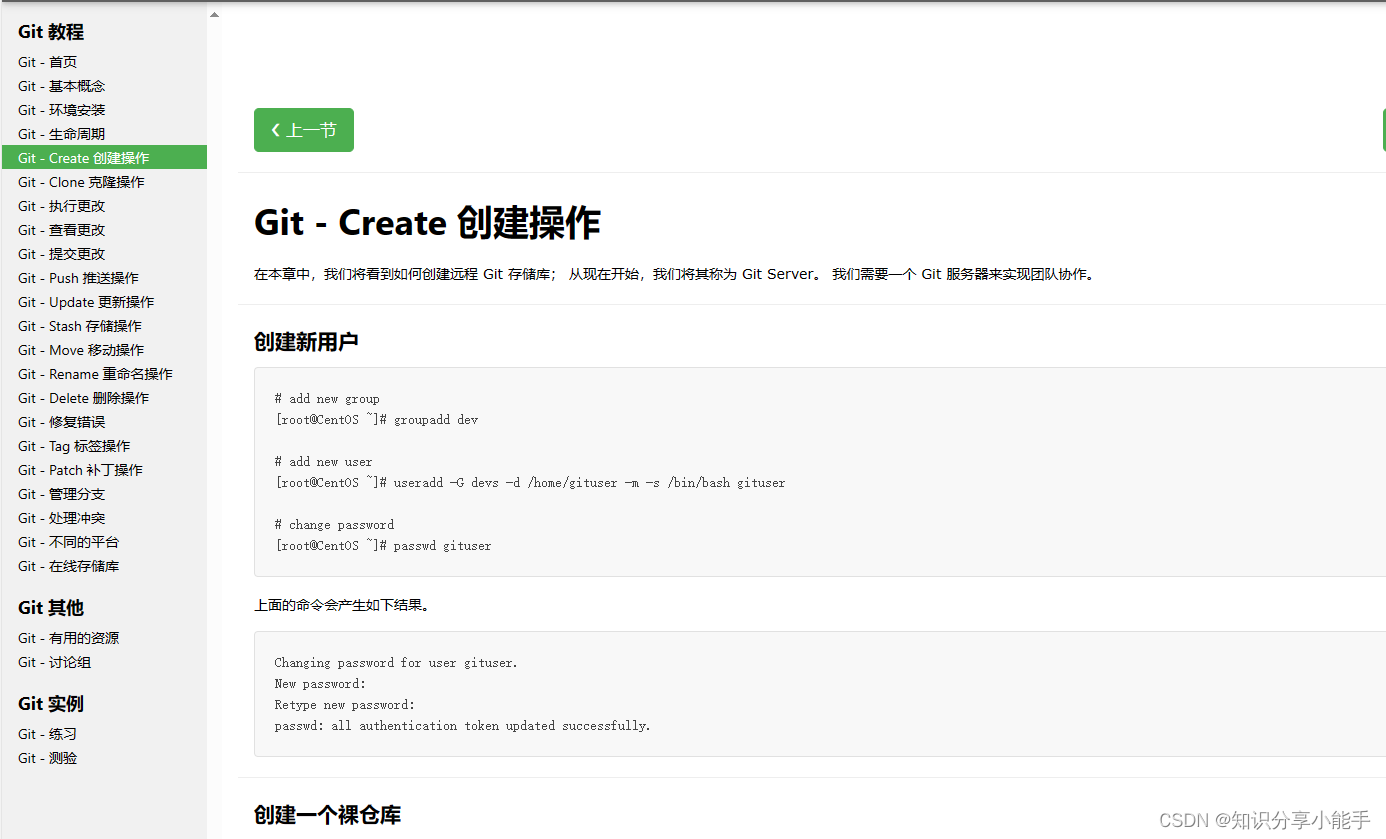
Task: Click the passwd gituser command line
Action: (x=383, y=546)
